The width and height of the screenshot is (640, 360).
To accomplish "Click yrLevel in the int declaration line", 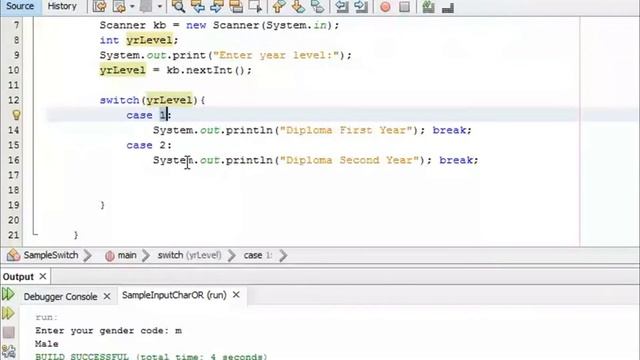I will coord(149,40).
